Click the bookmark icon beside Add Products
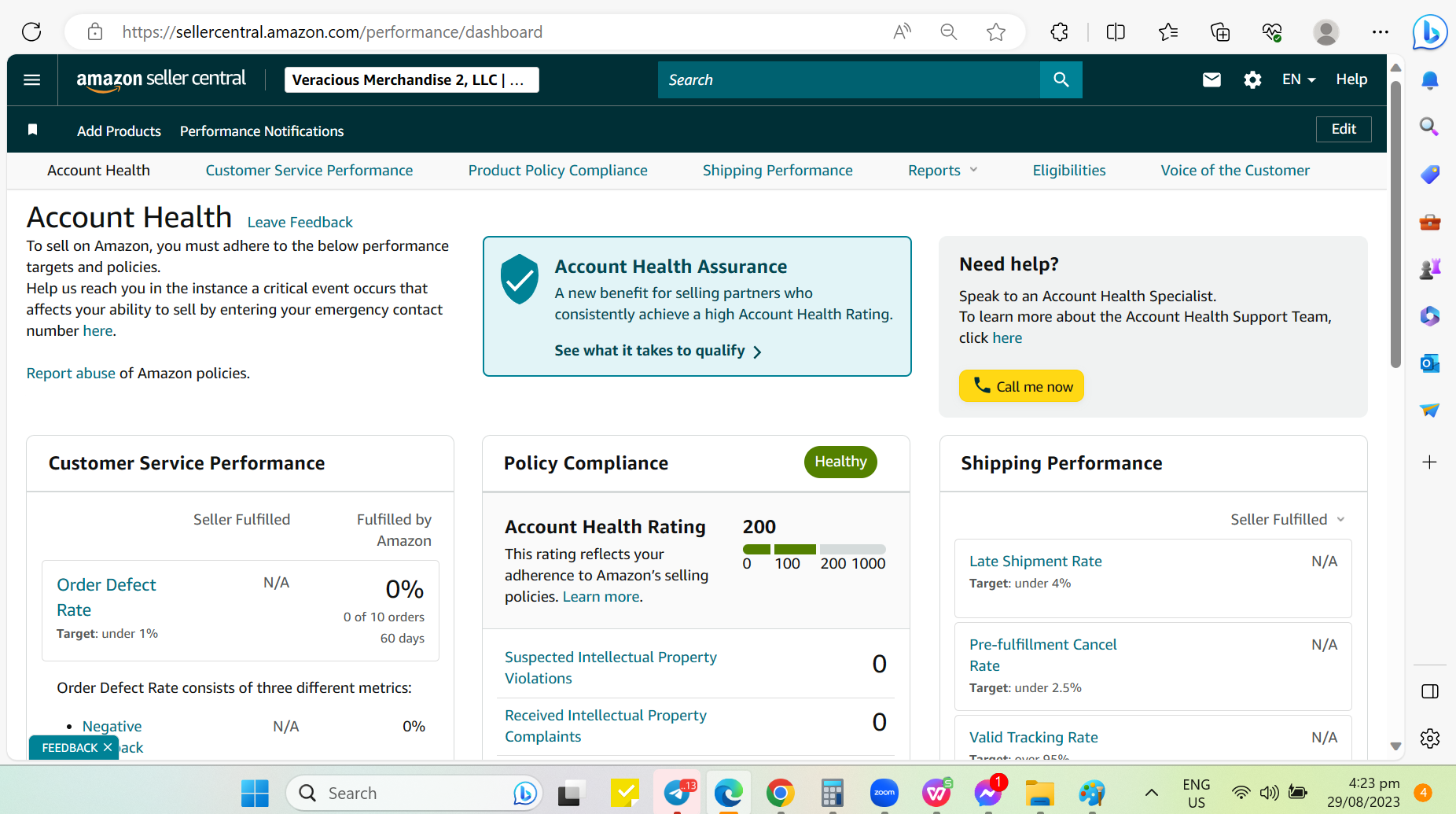 [x=33, y=130]
